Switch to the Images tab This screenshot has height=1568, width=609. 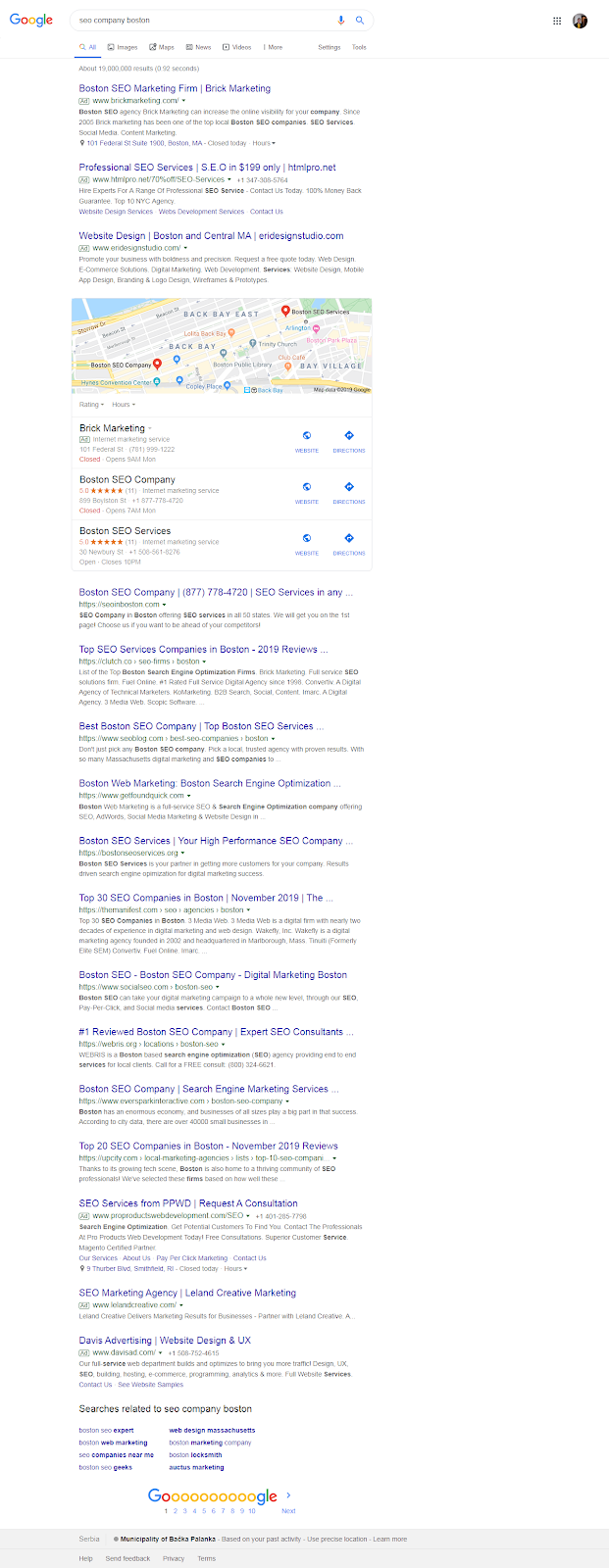[123, 47]
